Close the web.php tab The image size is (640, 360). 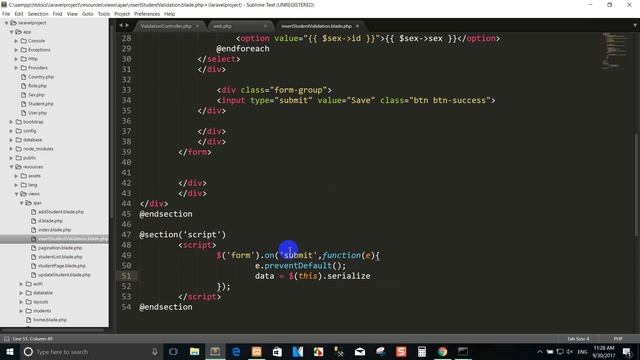coord(265,26)
